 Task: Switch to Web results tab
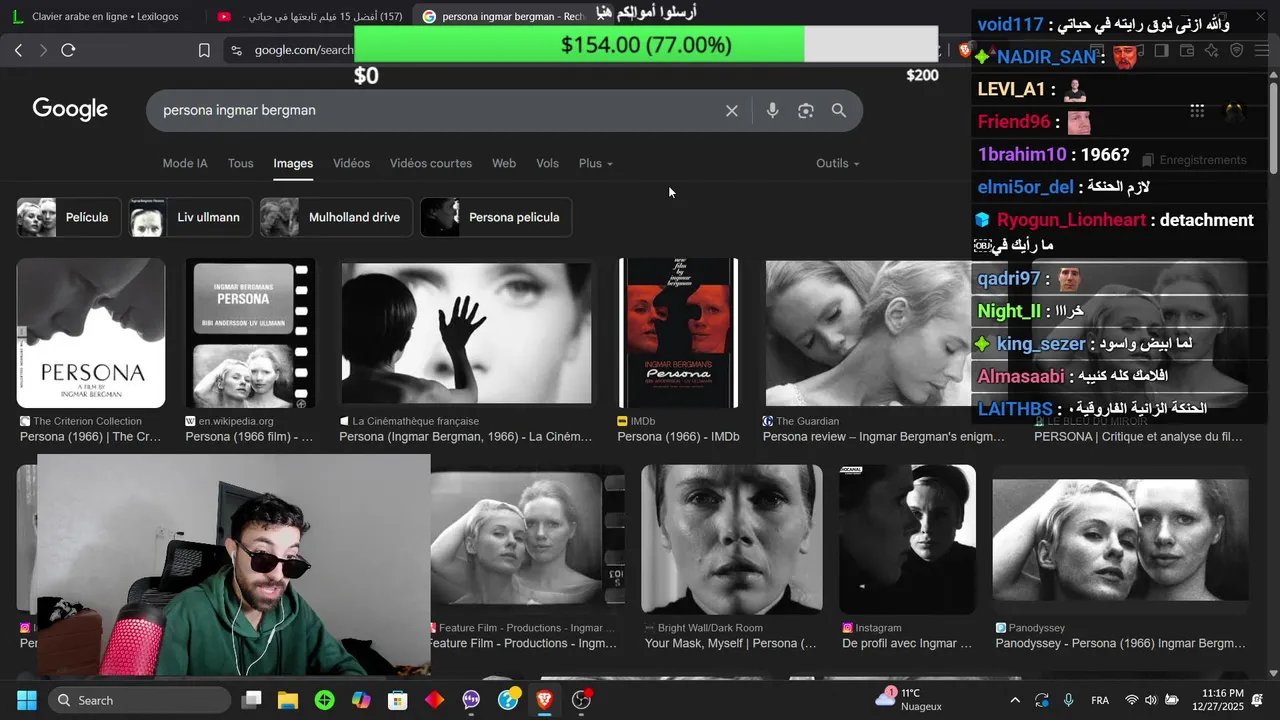[x=504, y=163]
